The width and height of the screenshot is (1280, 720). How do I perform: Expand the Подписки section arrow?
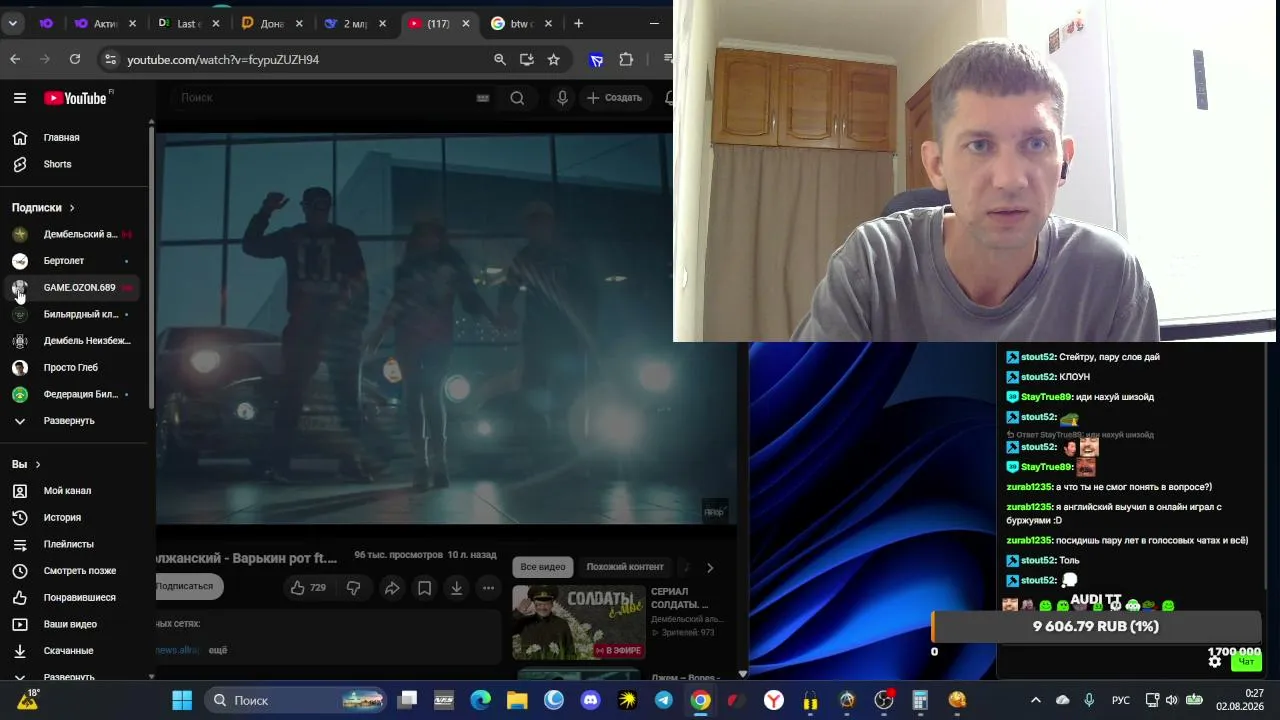pyautogui.click(x=72, y=208)
